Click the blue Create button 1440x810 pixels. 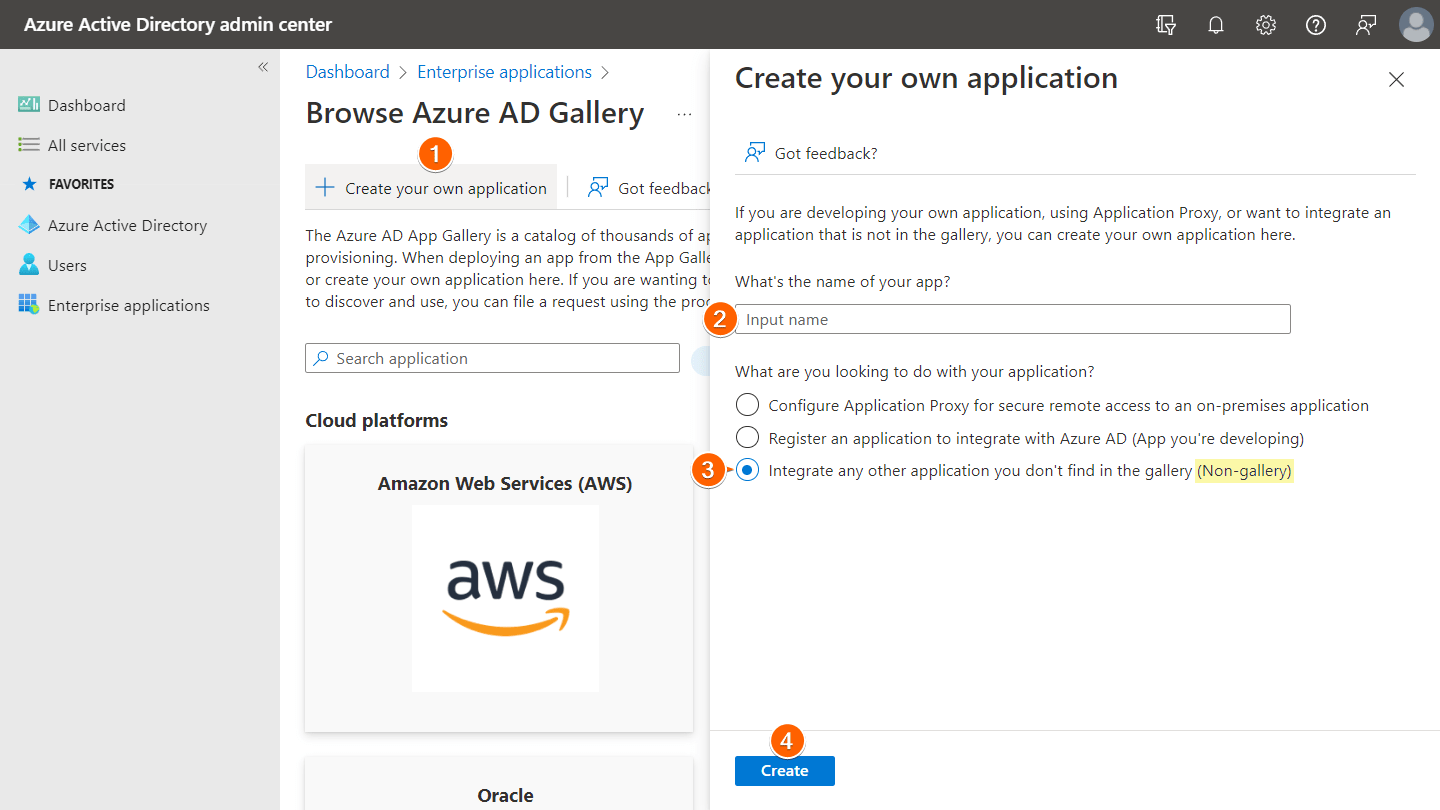point(784,771)
